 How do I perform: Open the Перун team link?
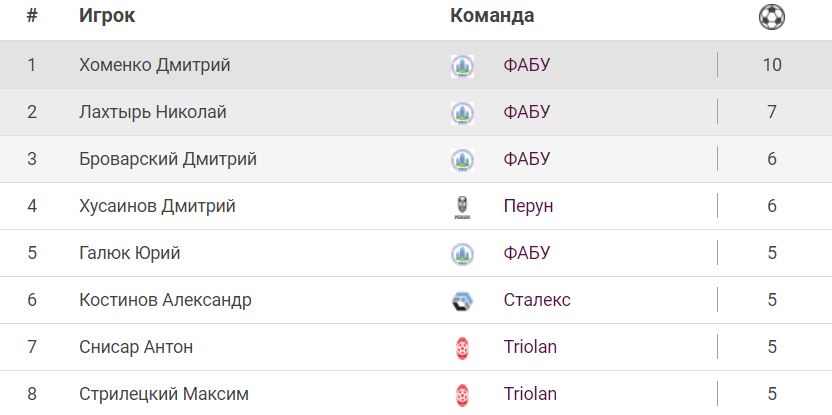[x=528, y=207]
